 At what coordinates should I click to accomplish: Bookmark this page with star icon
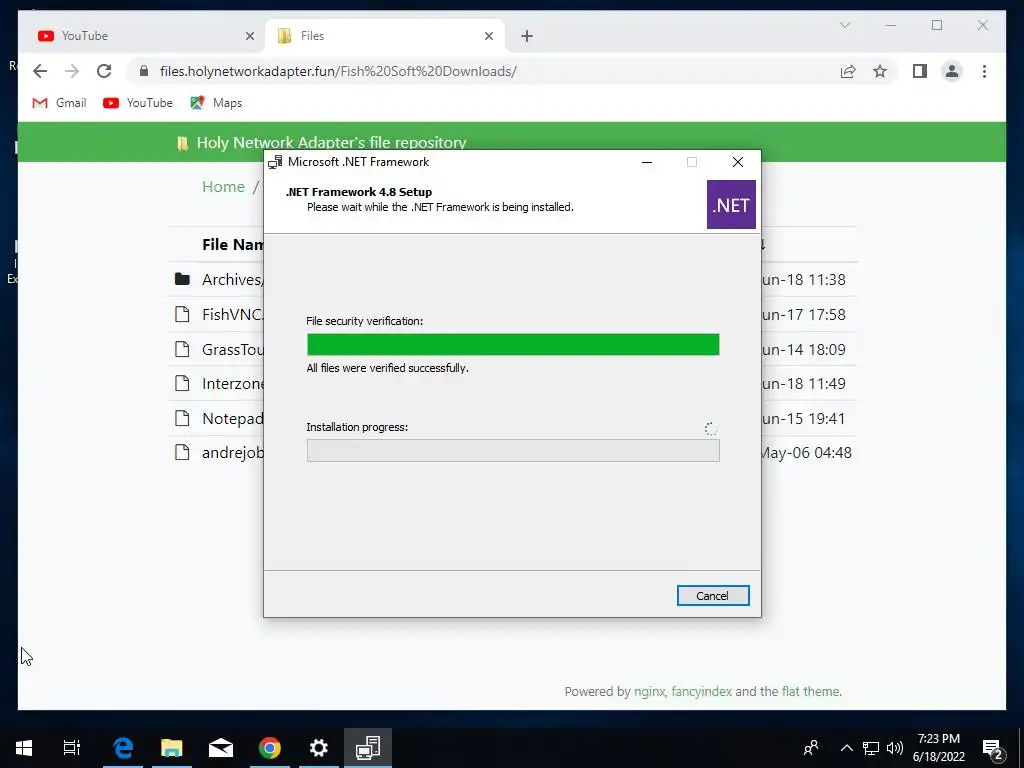click(880, 71)
